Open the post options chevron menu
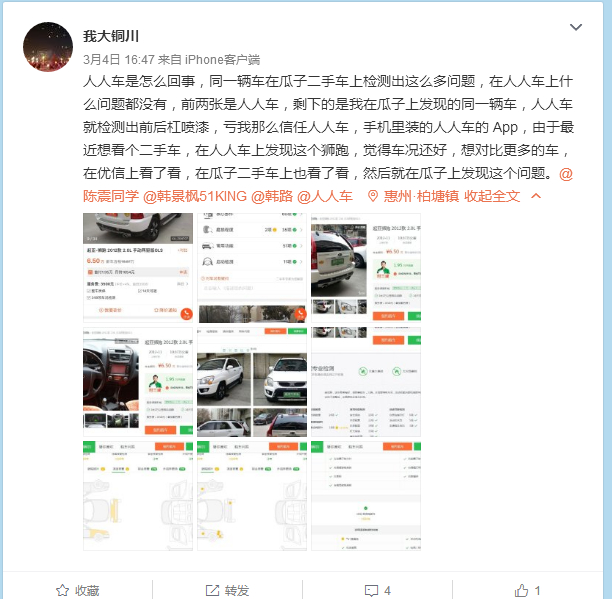Screen dimensions: 612x599 pos(576,27)
